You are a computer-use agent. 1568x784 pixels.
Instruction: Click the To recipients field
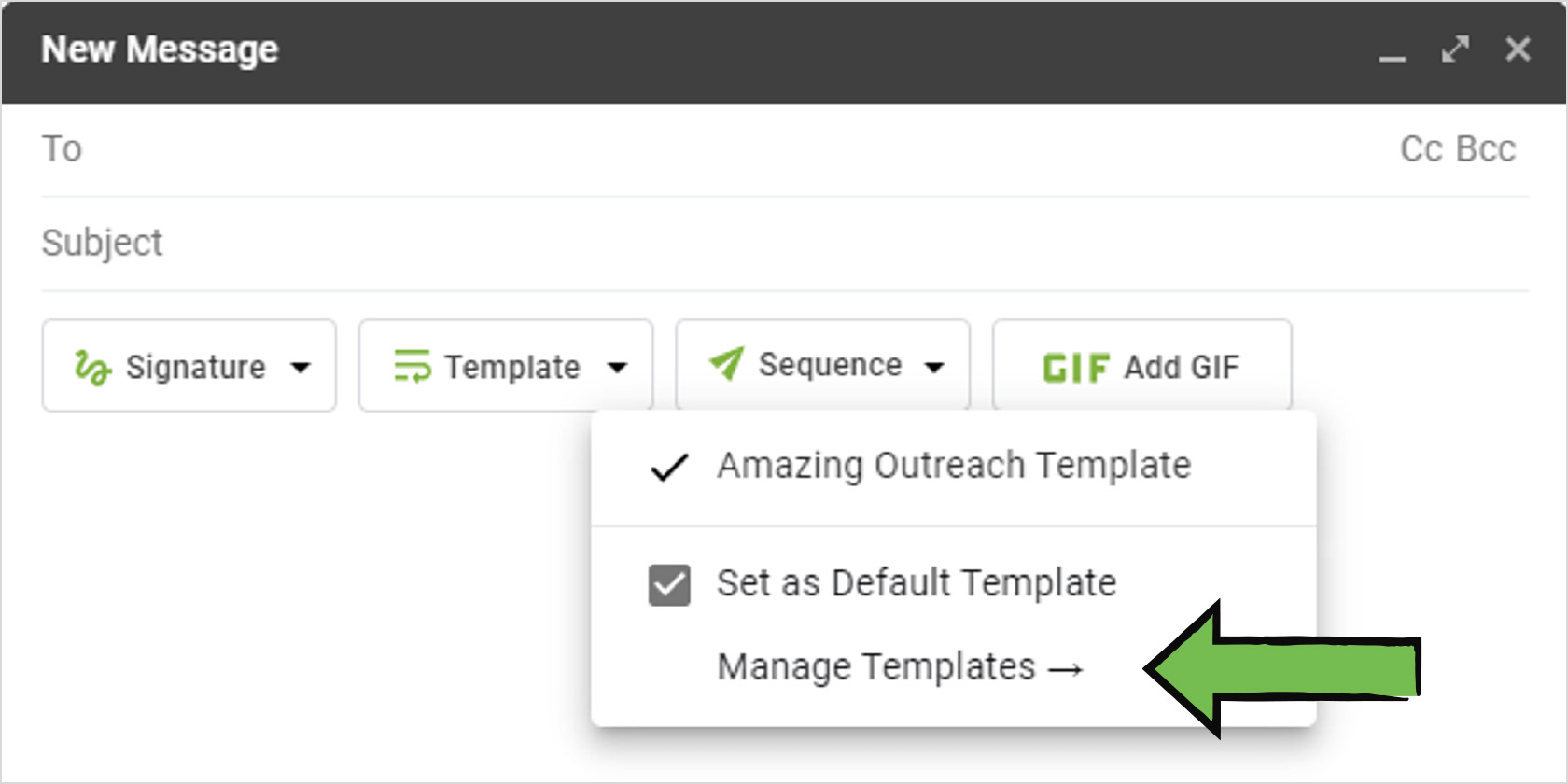(x=653, y=149)
